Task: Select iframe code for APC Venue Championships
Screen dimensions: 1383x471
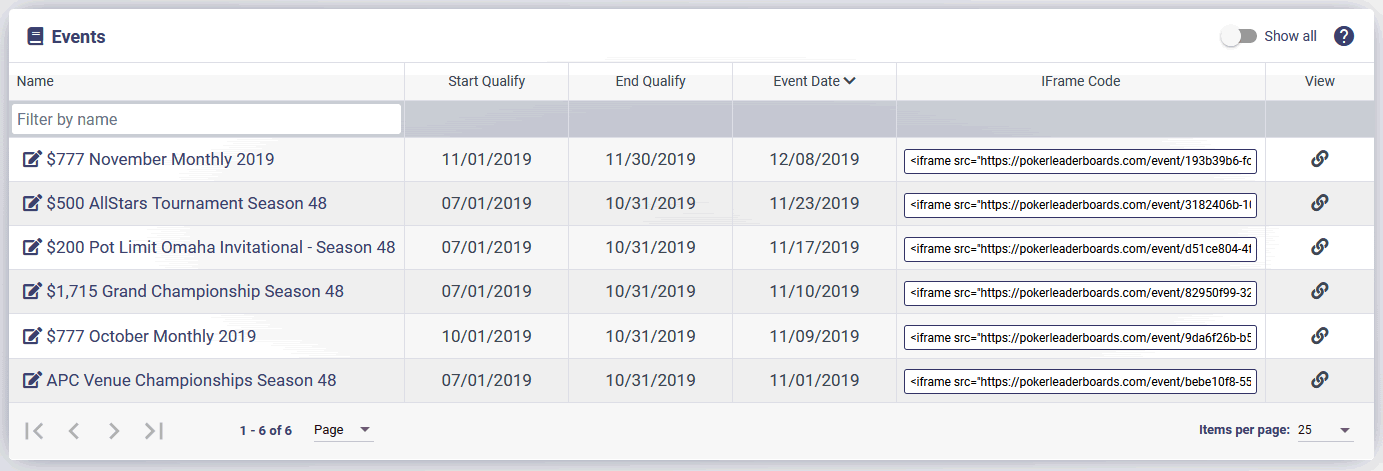Action: click(x=1080, y=381)
